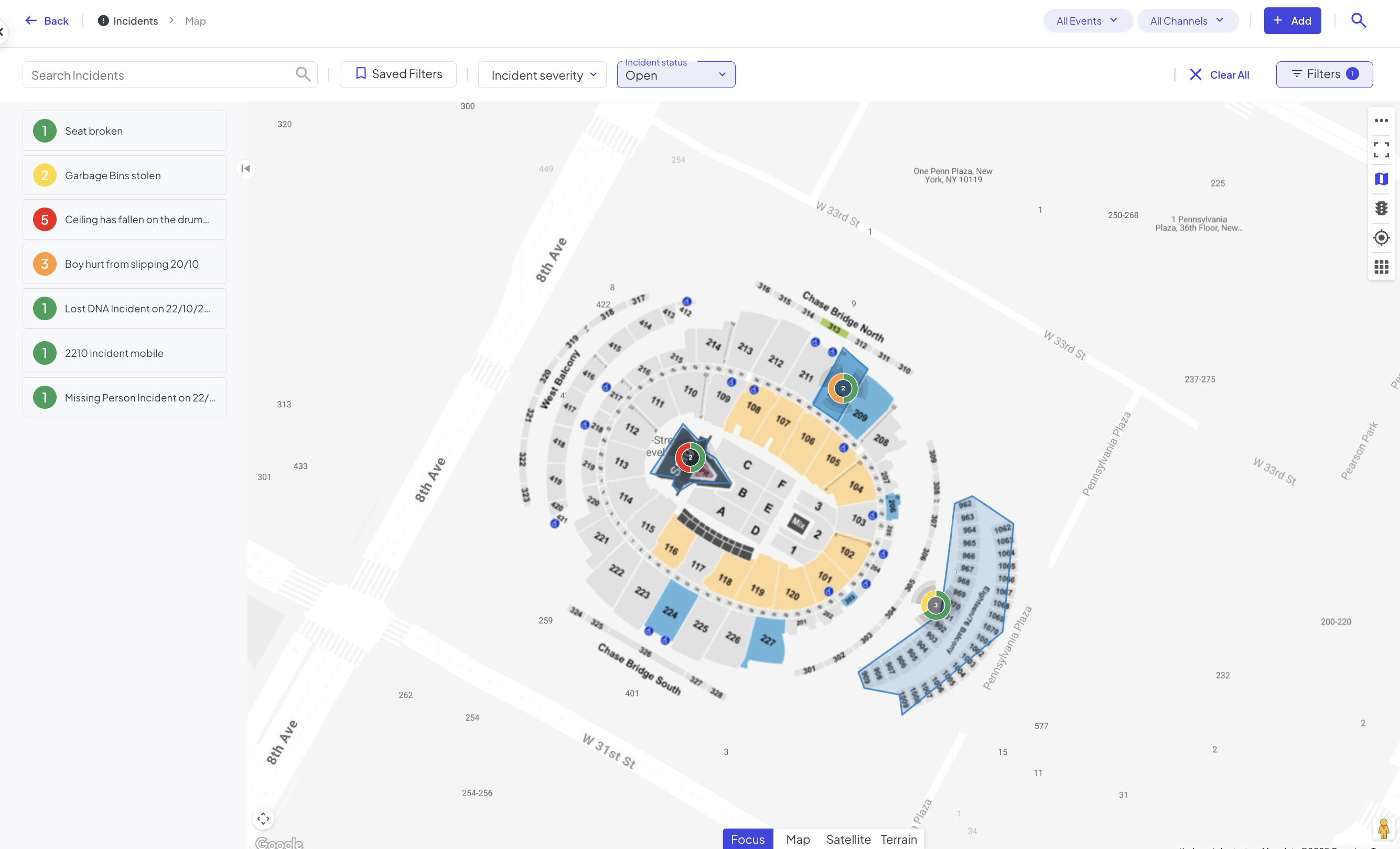
Task: Click the orange severity 3 badge
Action: click(x=45, y=264)
